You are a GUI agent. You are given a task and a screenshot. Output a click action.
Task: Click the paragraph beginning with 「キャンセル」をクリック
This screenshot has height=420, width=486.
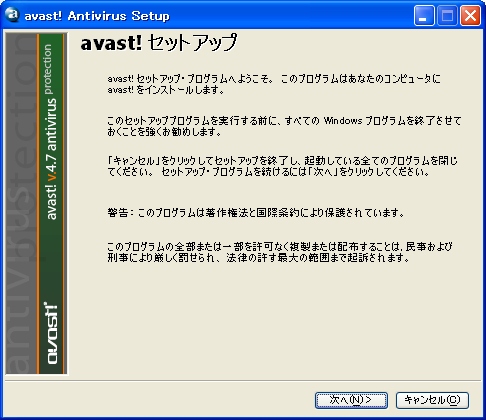[283, 166]
